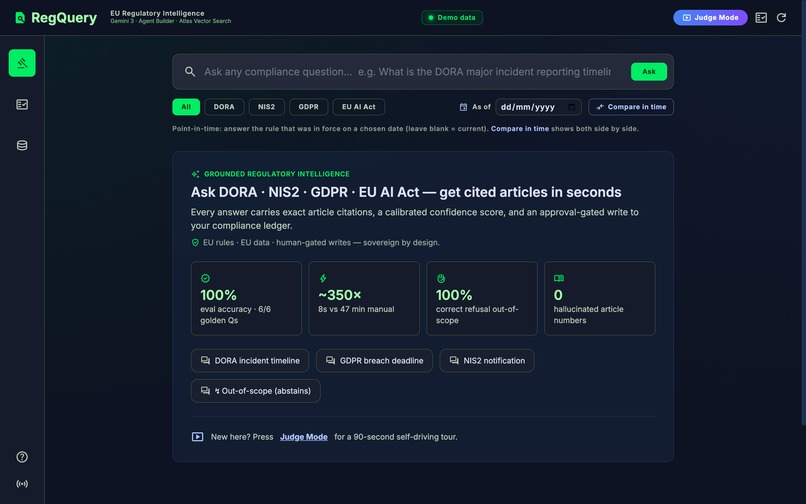Image resolution: width=806 pixels, height=504 pixels.
Task: Select the All filter chip
Action: tap(186, 107)
